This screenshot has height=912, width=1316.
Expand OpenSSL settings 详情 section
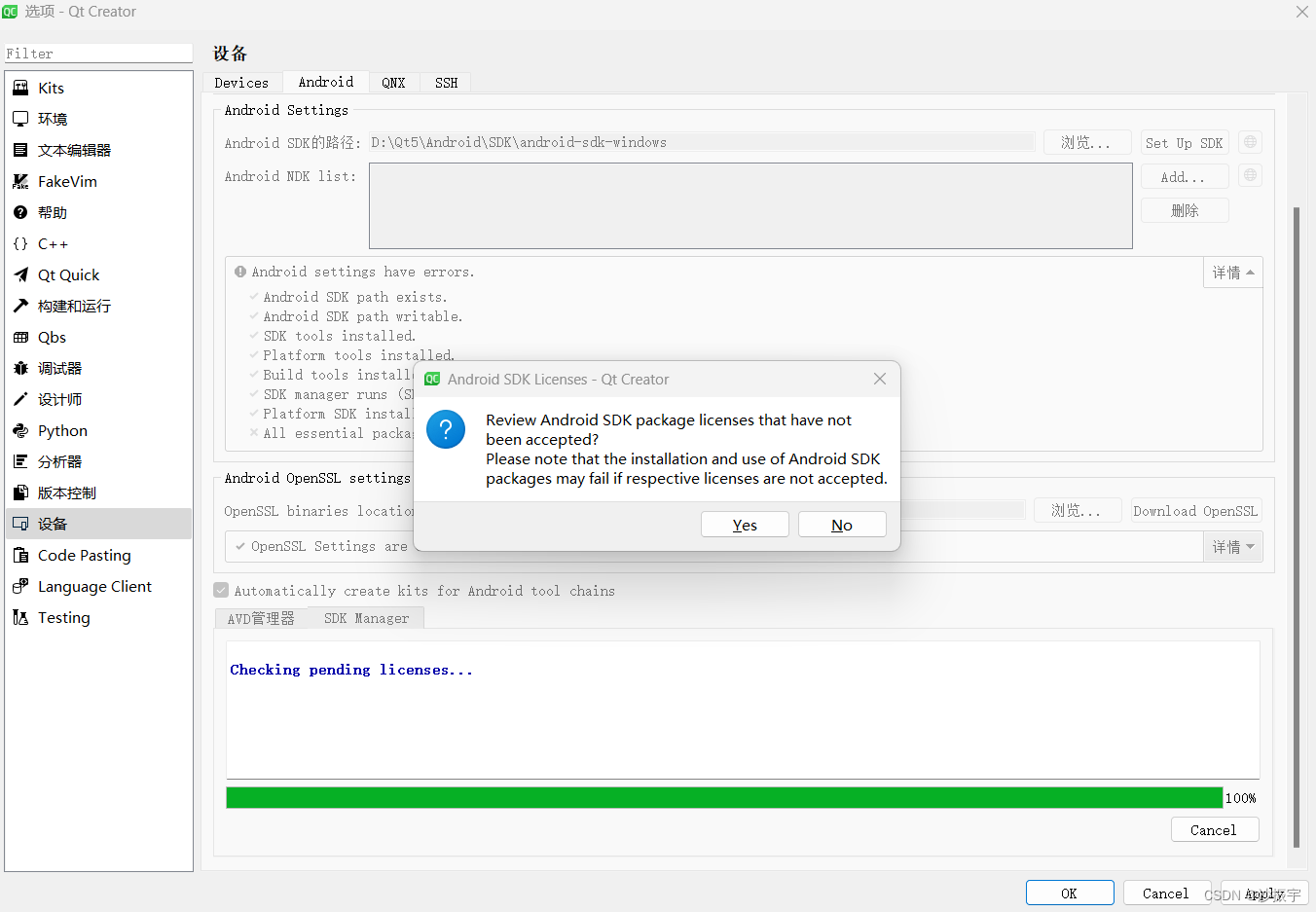pos(1233,547)
